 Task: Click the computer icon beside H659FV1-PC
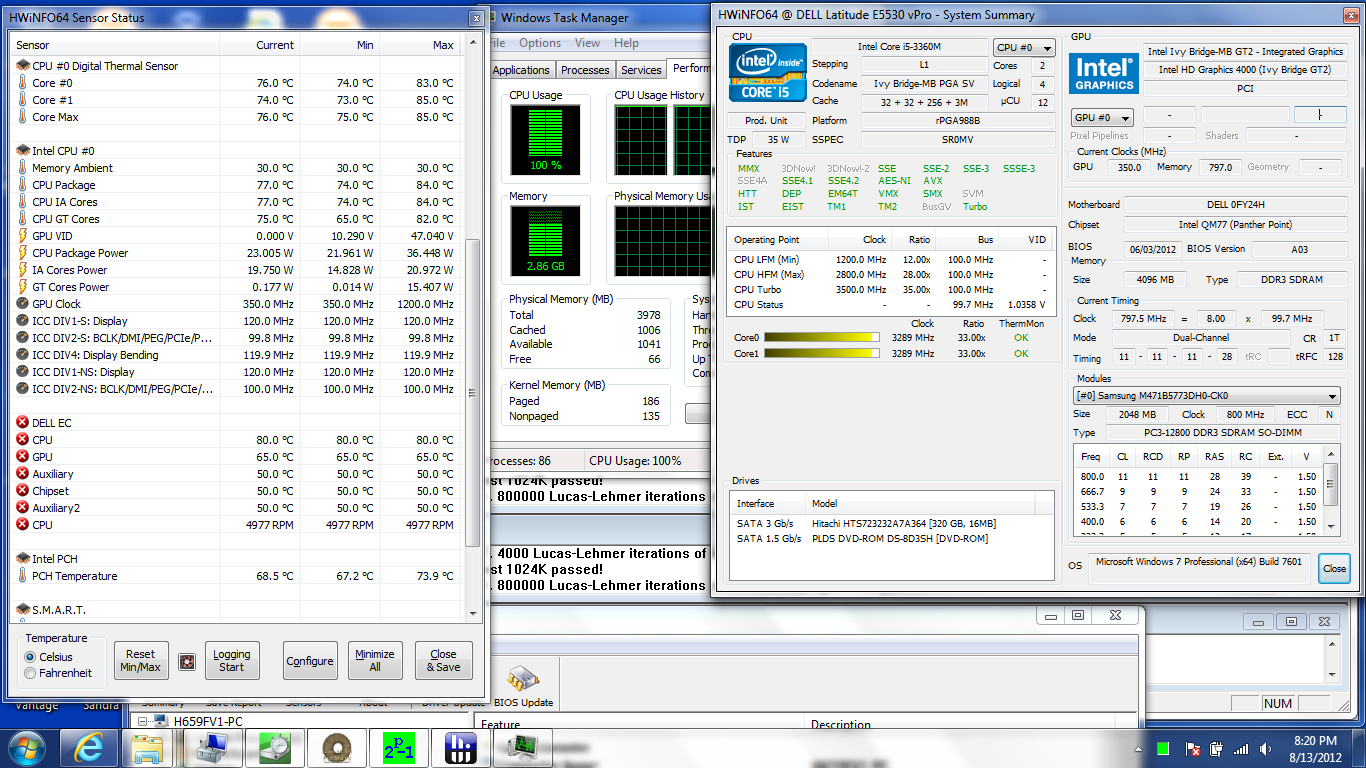click(162, 721)
